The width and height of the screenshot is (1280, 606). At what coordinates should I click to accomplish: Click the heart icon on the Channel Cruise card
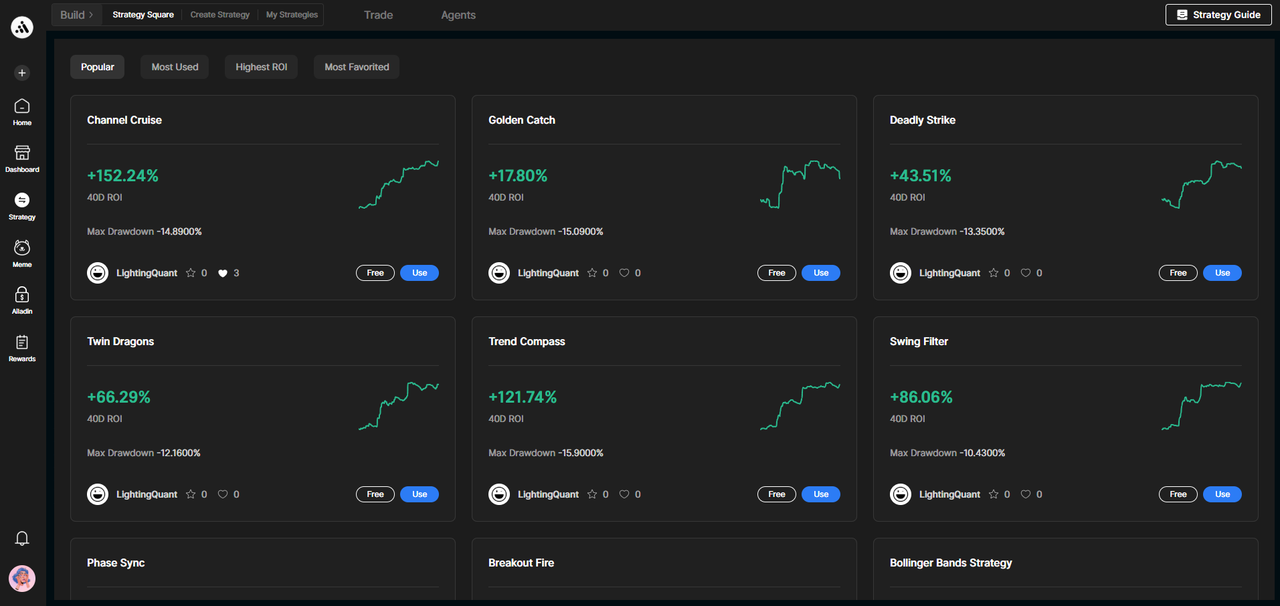[223, 273]
